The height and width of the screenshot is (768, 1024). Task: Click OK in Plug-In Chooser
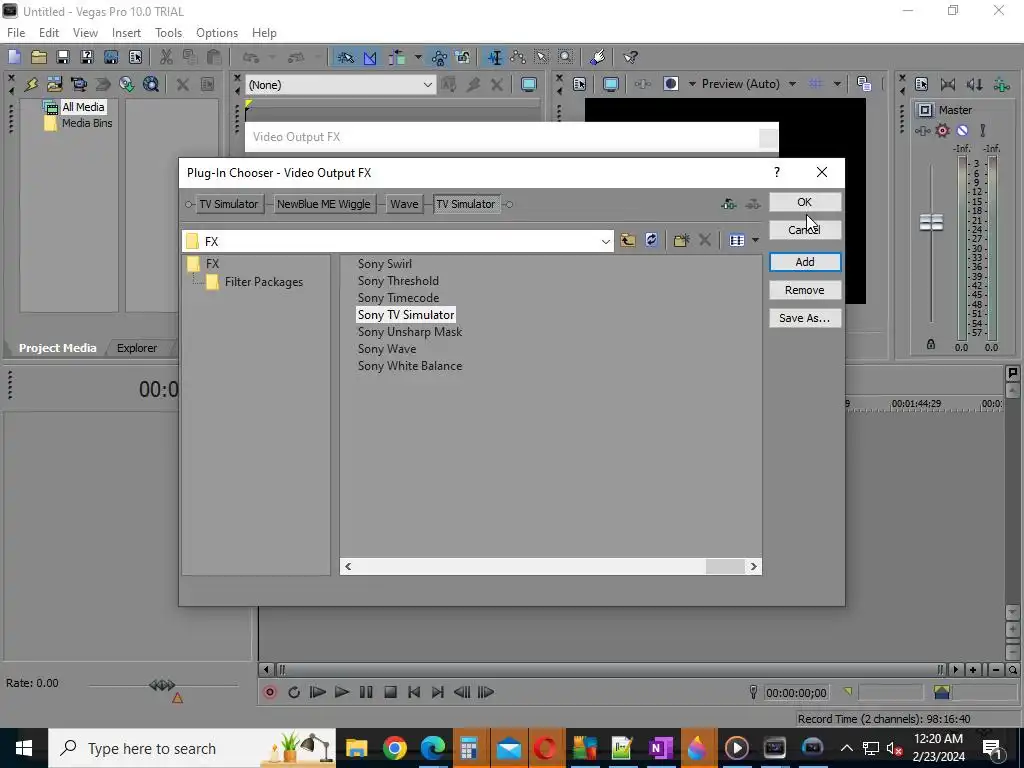coord(805,202)
